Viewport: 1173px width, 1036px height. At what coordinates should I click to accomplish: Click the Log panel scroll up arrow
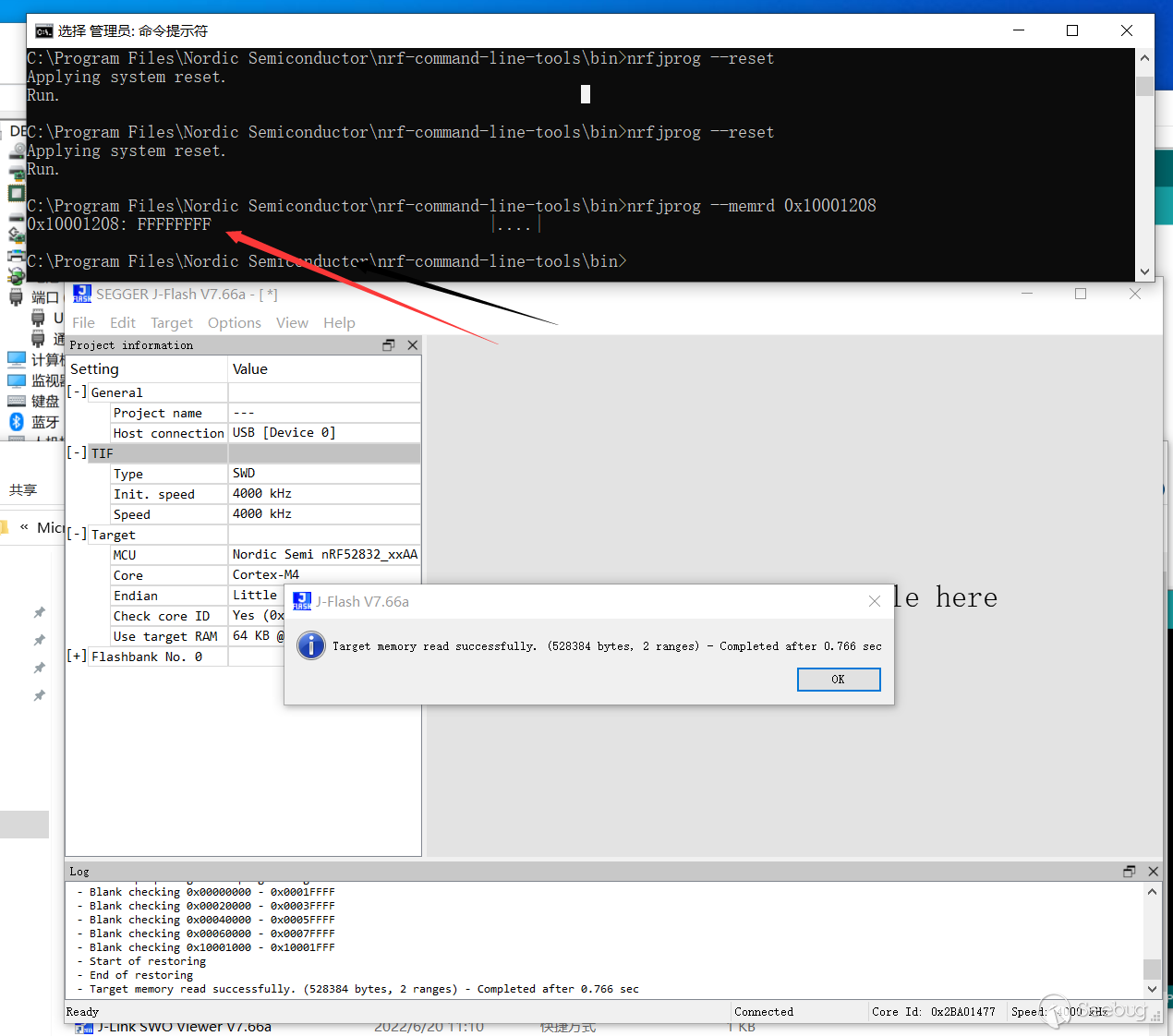(1152, 892)
